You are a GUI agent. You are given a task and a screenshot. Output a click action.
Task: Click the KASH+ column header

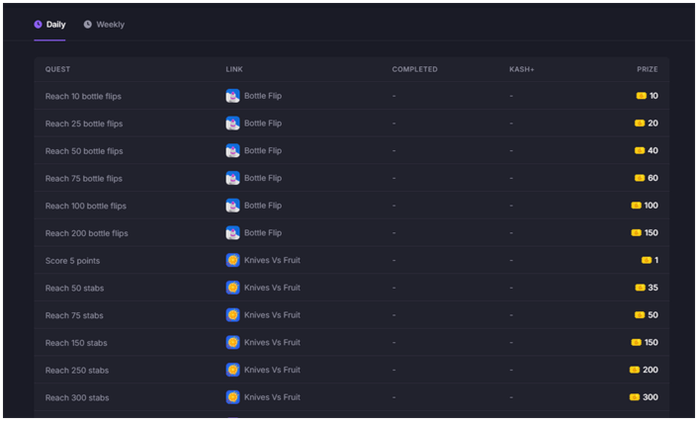point(522,69)
